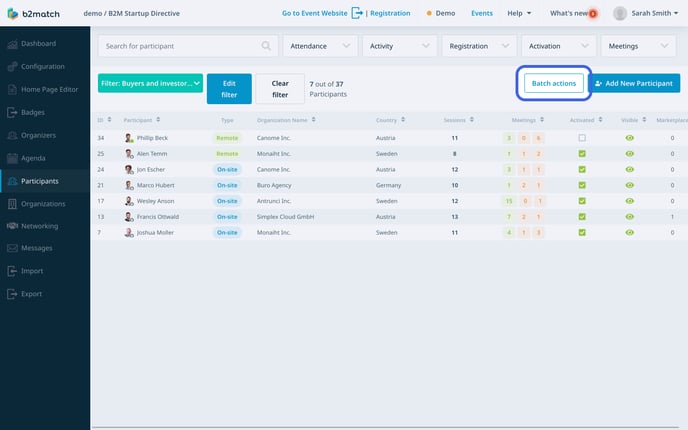Click Sarah Smith's profile avatar
This screenshot has height=430, width=688.
pos(620,13)
